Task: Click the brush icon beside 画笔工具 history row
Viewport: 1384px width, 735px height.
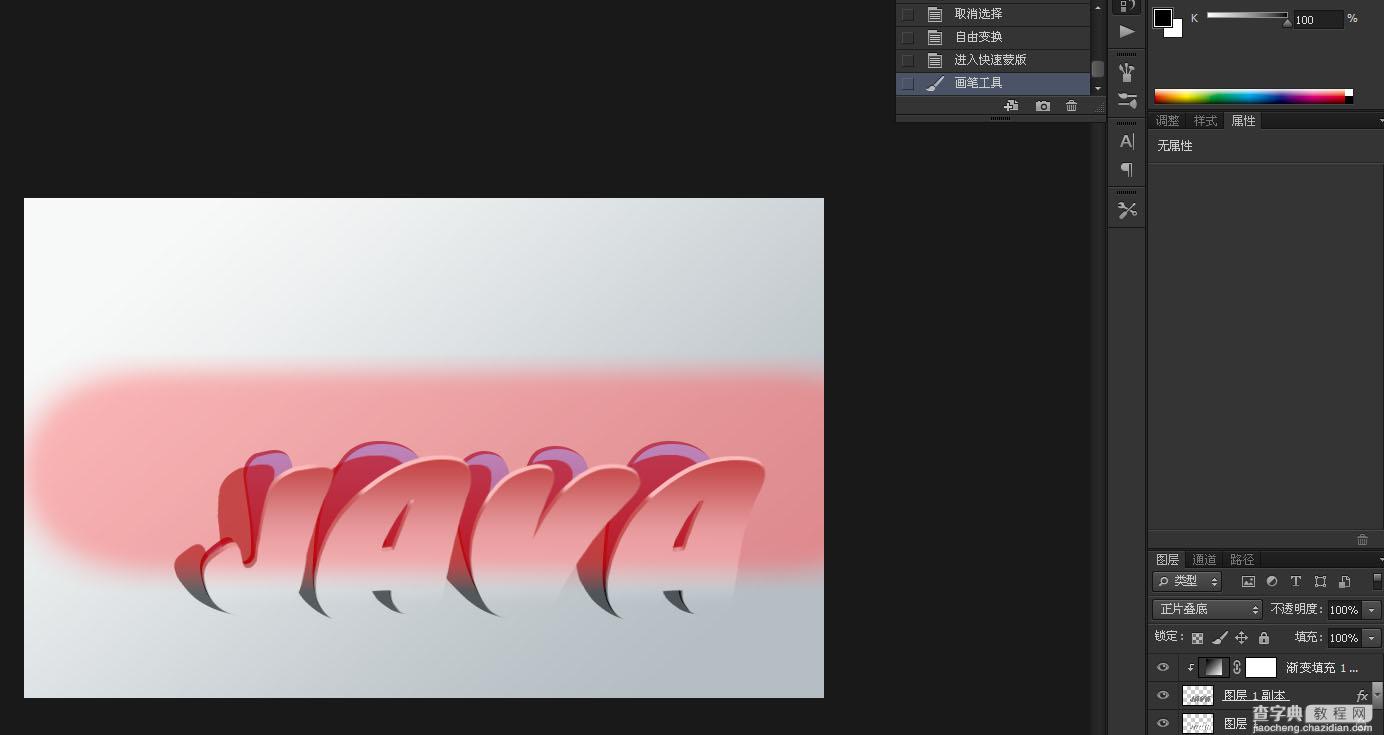Action: [x=935, y=83]
